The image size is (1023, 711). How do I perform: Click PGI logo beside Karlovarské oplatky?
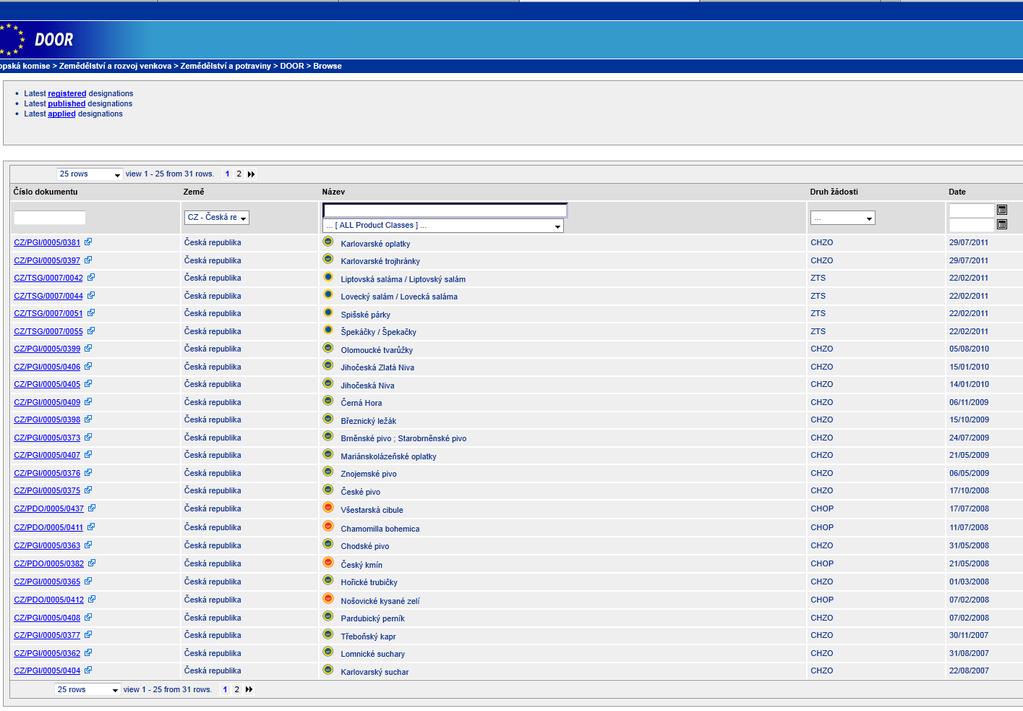coord(328,241)
